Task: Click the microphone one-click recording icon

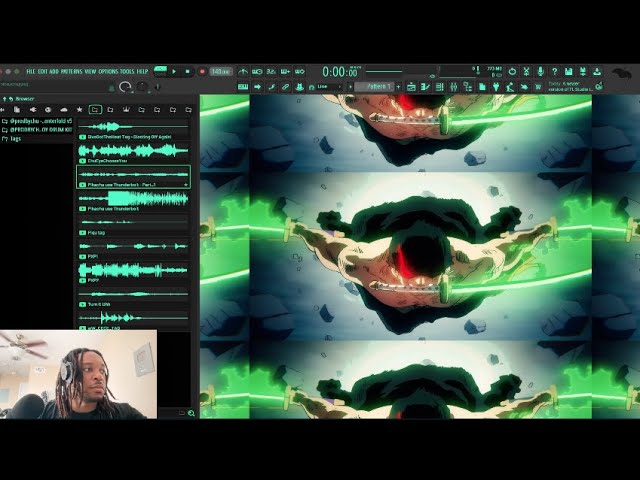Action: [540, 72]
